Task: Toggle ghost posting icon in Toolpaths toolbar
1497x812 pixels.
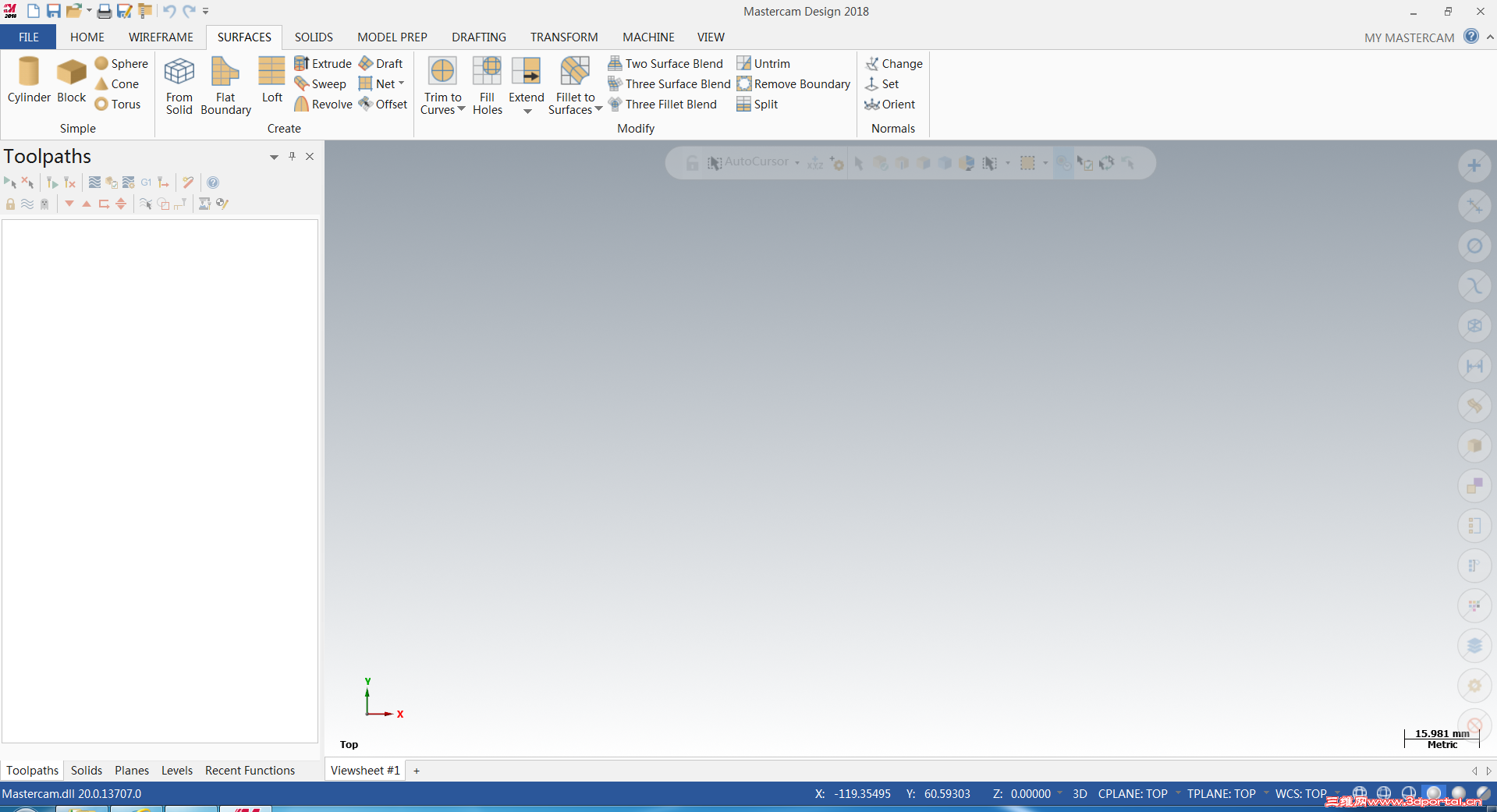Action: click(44, 204)
